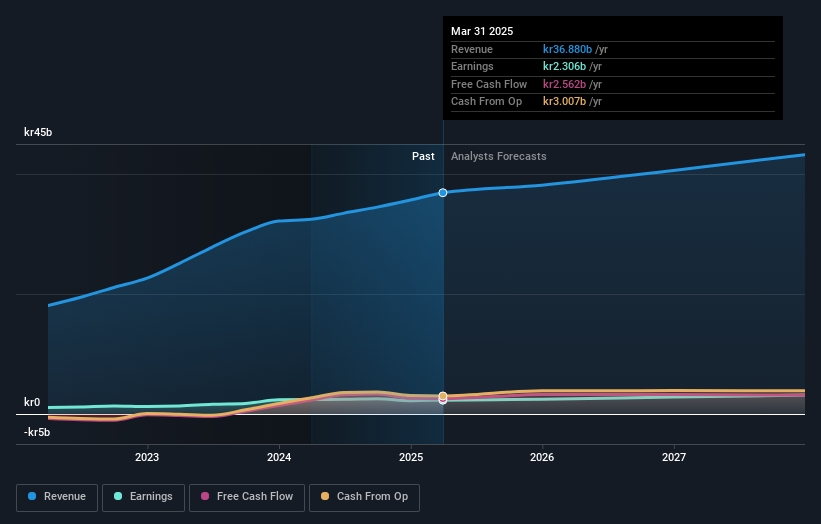
Task: Click the tooltip Revenue row label
Action: point(472,49)
